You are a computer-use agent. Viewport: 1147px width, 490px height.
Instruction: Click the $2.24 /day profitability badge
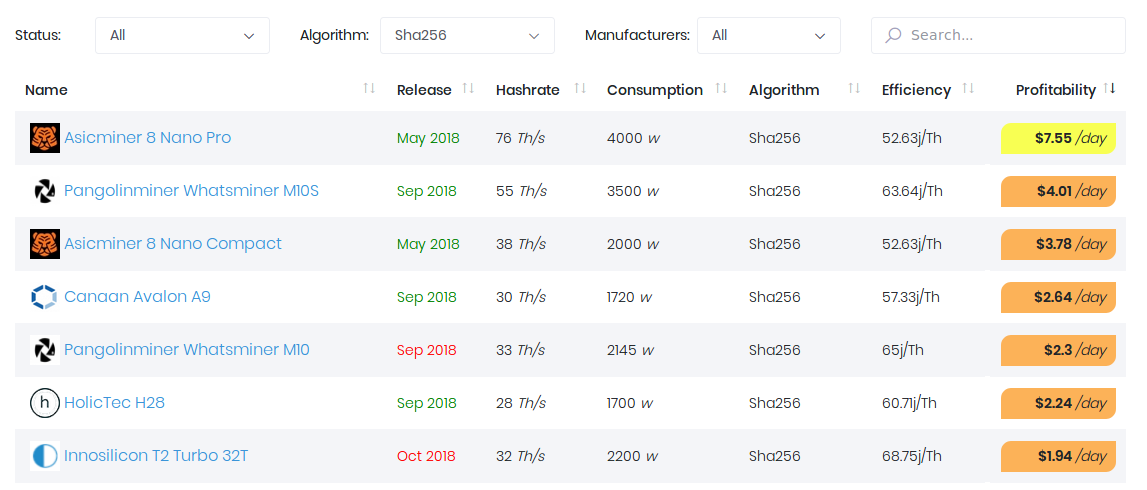(x=1058, y=404)
